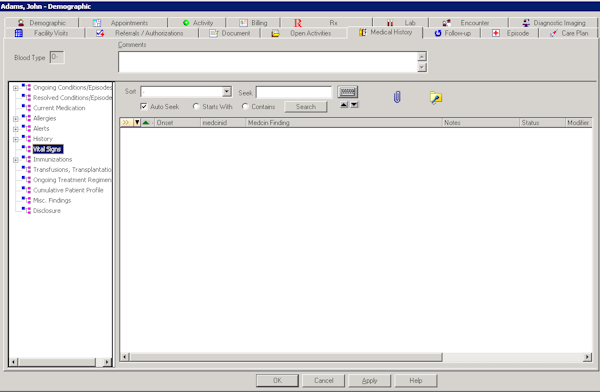Open the Diagnostic Imaging tab
The height and width of the screenshot is (392, 600).
(x=553, y=23)
